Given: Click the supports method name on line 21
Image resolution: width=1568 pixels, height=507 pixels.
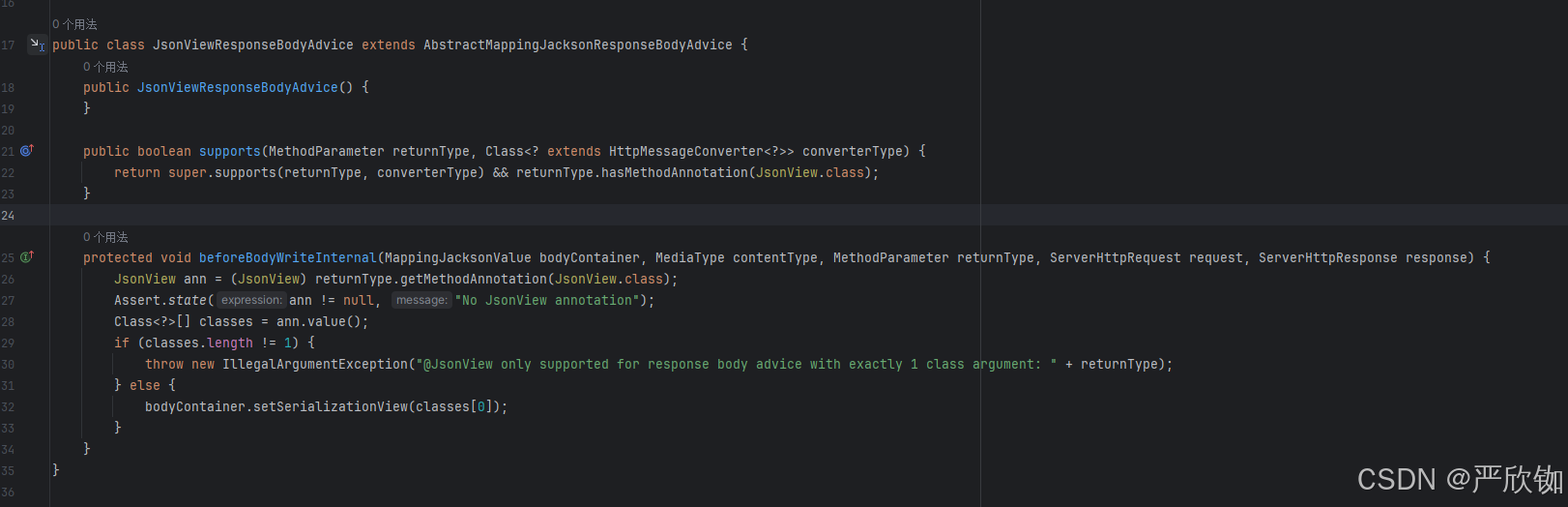Looking at the screenshot, I should pyautogui.click(x=230, y=151).
